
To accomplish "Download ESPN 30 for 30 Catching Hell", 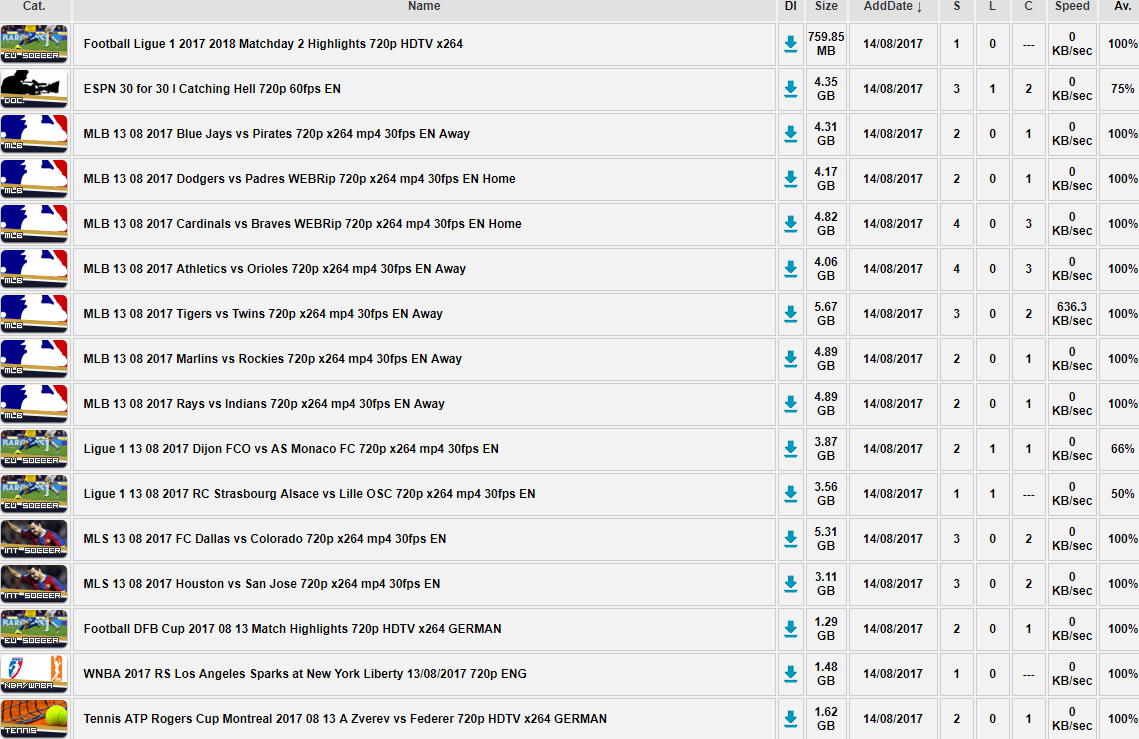I will pyautogui.click(x=790, y=89).
